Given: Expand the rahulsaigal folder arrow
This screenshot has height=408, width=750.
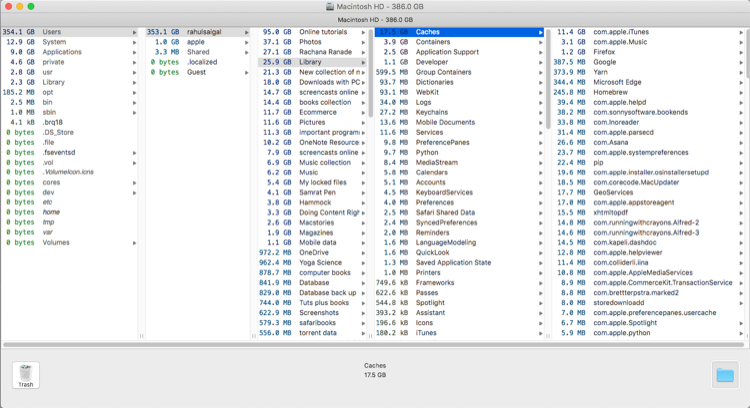Looking at the screenshot, I should [x=247, y=32].
